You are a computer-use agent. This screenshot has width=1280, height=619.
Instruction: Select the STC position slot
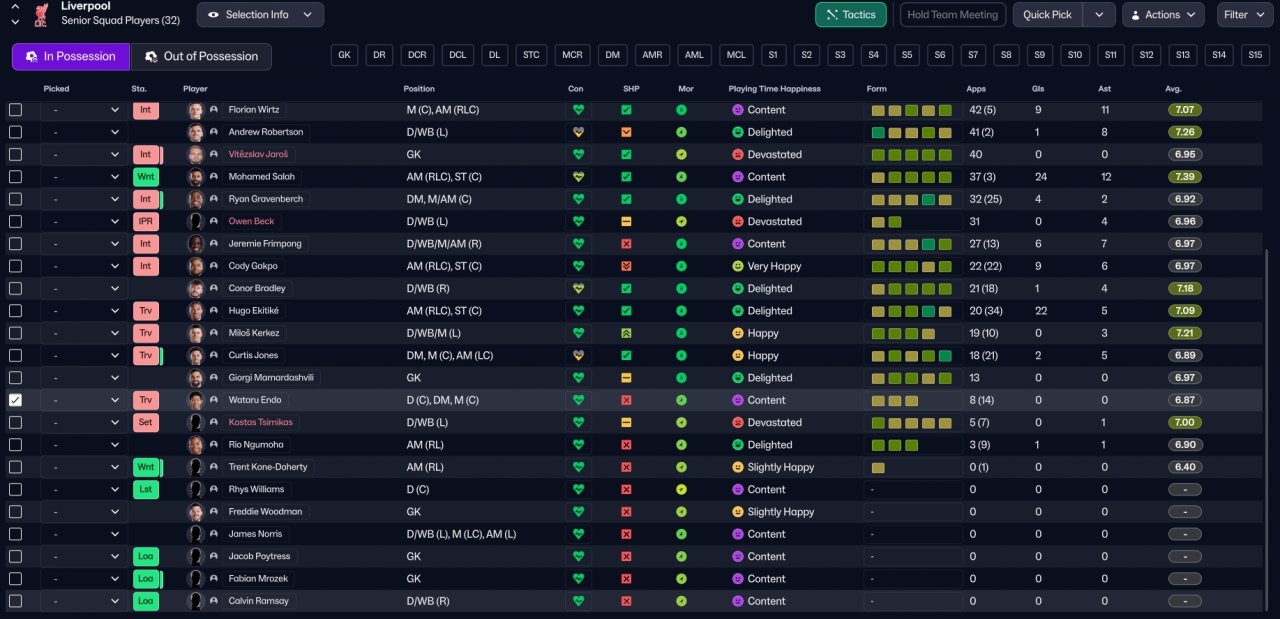[531, 56]
